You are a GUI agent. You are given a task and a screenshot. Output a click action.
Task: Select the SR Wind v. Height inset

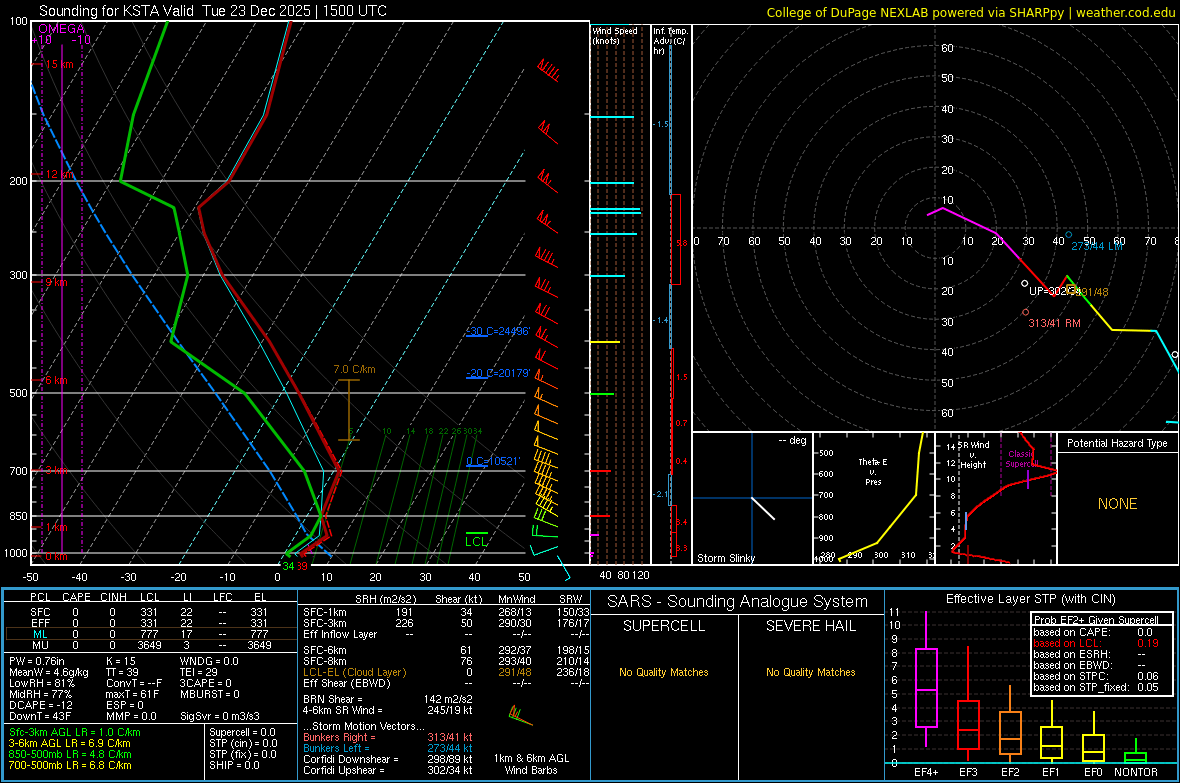click(996, 498)
